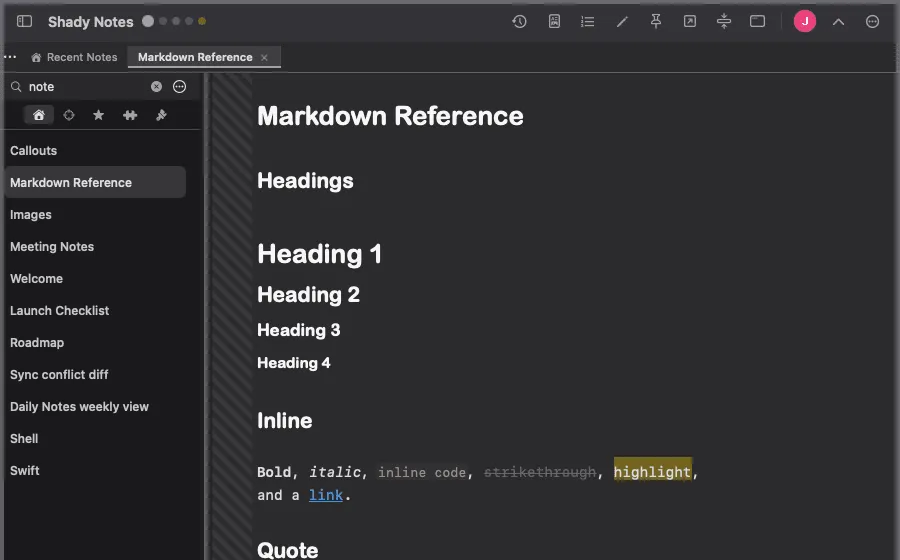Image resolution: width=900 pixels, height=560 pixels.
Task: Click the 'Heading 2' line
Action: point(308,295)
